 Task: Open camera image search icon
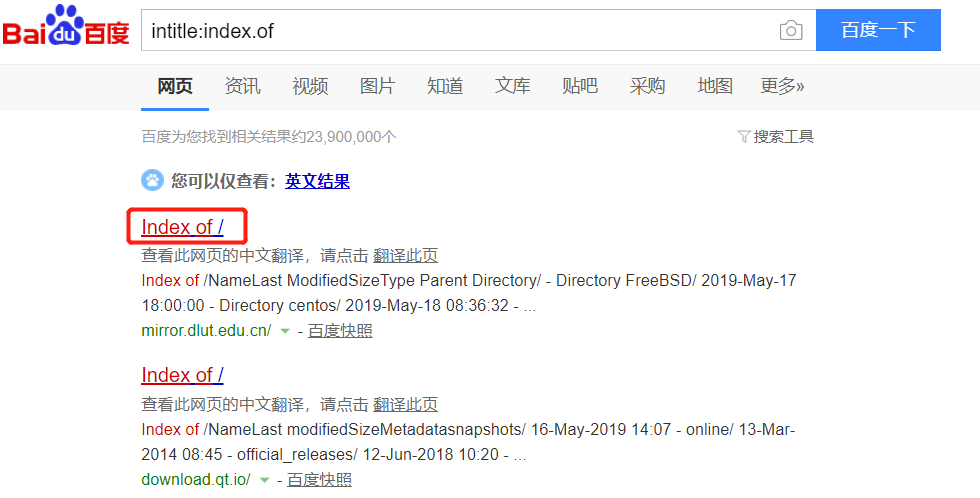[791, 31]
